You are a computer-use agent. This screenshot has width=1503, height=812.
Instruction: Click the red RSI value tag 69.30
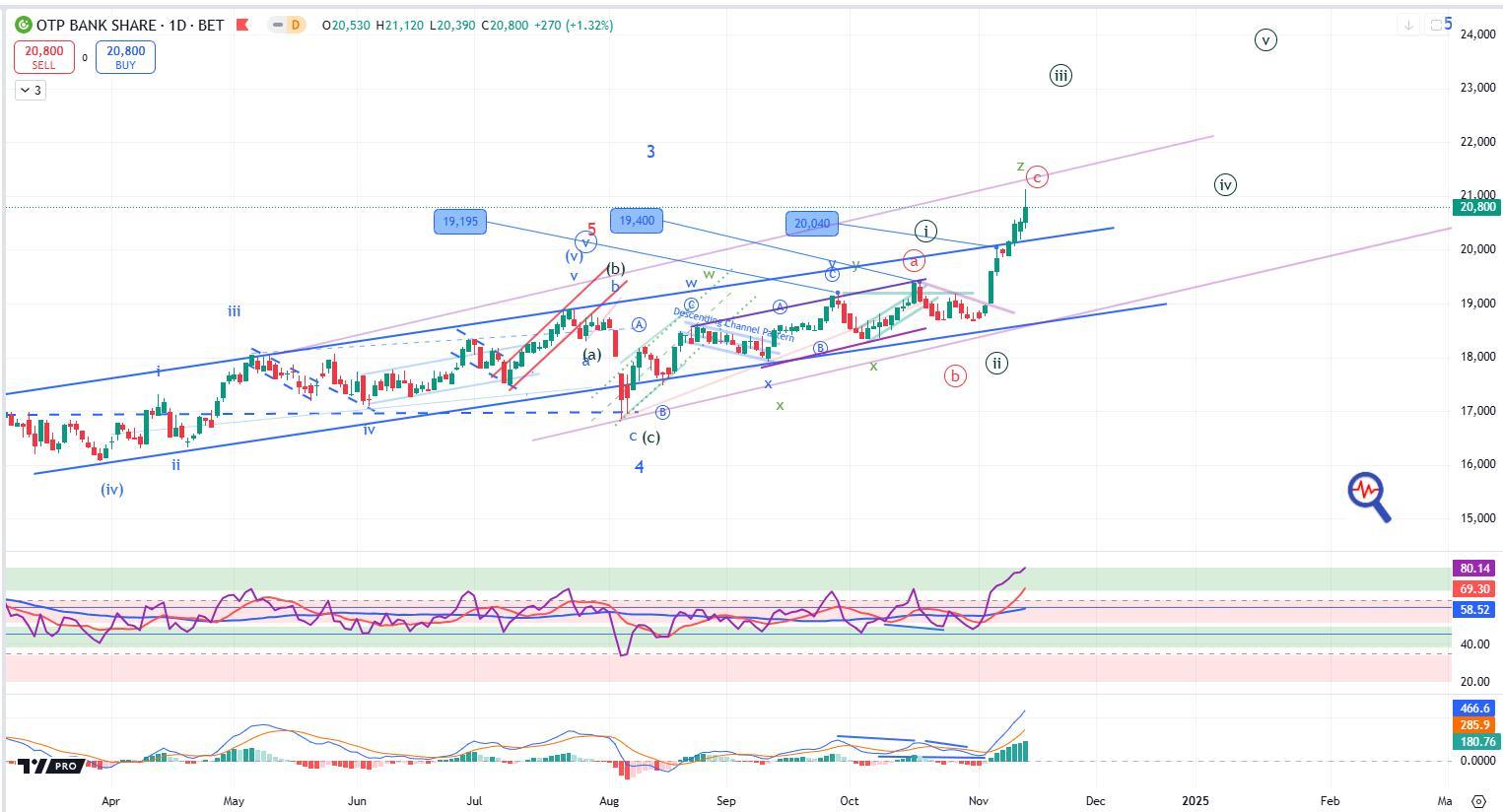point(1474,589)
